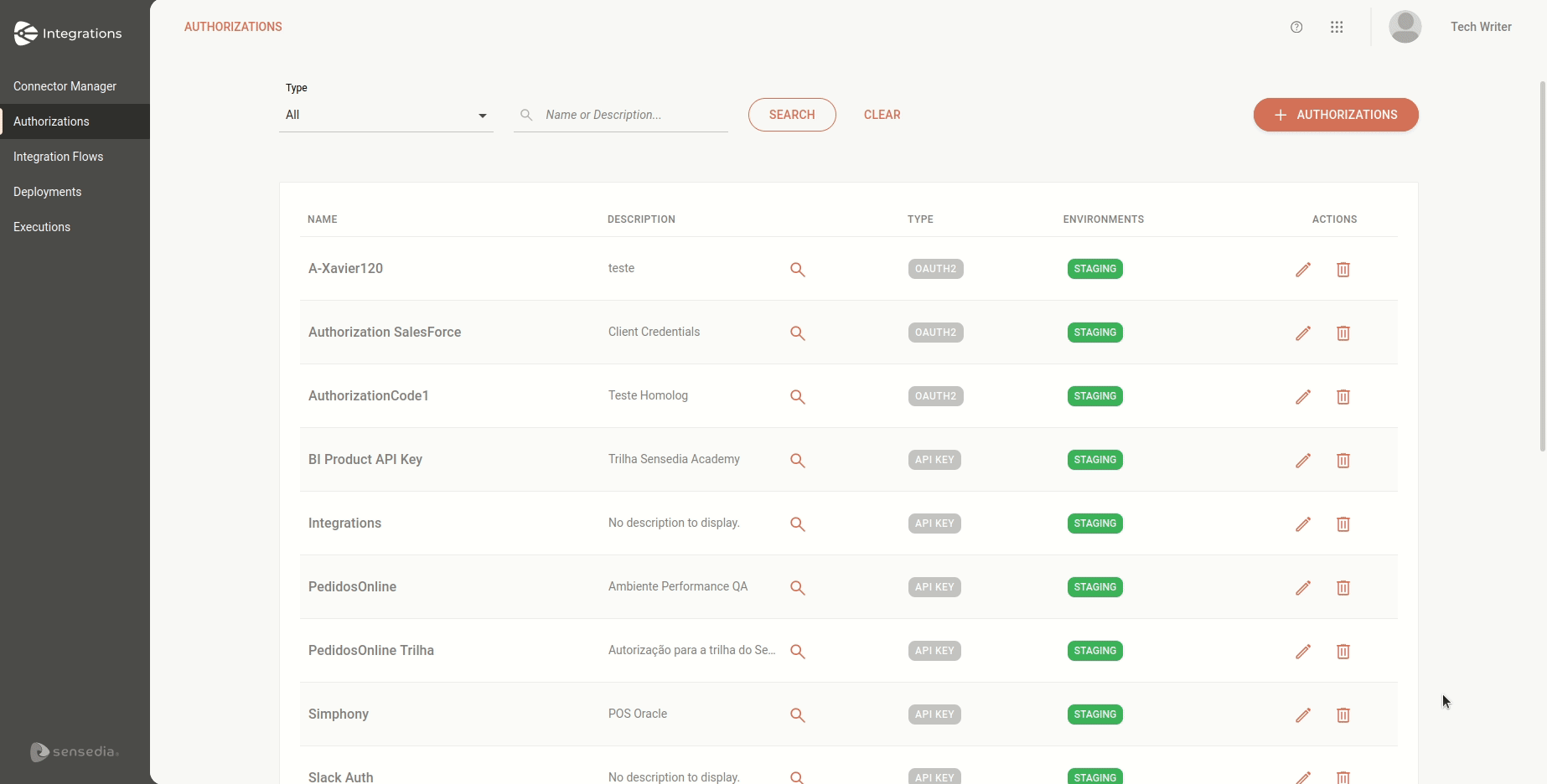Delete the Slack Auth authorization
This screenshot has height=784, width=1547.
click(x=1343, y=776)
